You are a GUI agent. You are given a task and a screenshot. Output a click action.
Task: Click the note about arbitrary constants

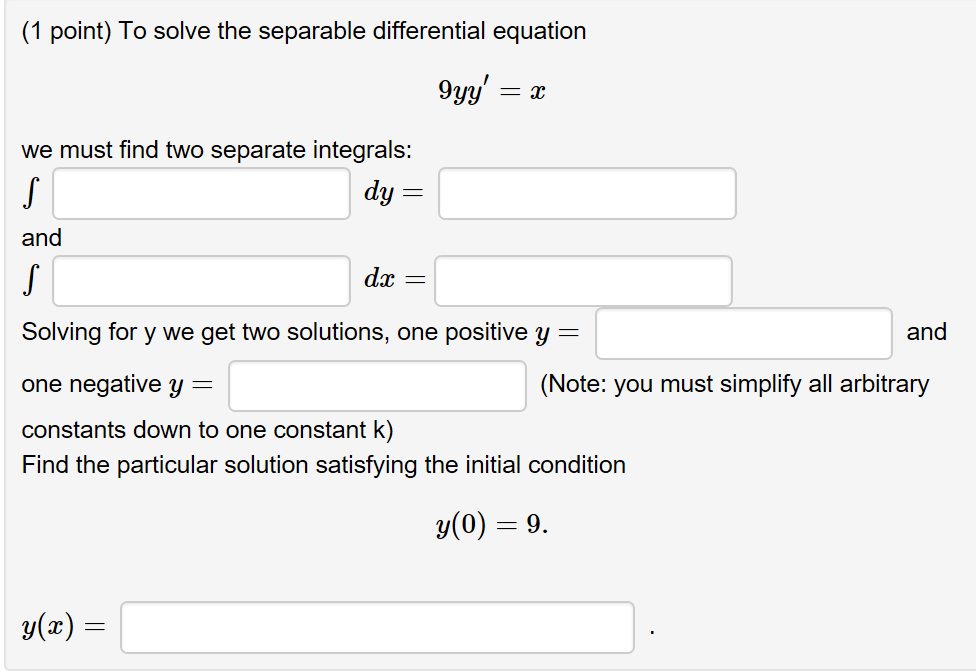point(735,384)
